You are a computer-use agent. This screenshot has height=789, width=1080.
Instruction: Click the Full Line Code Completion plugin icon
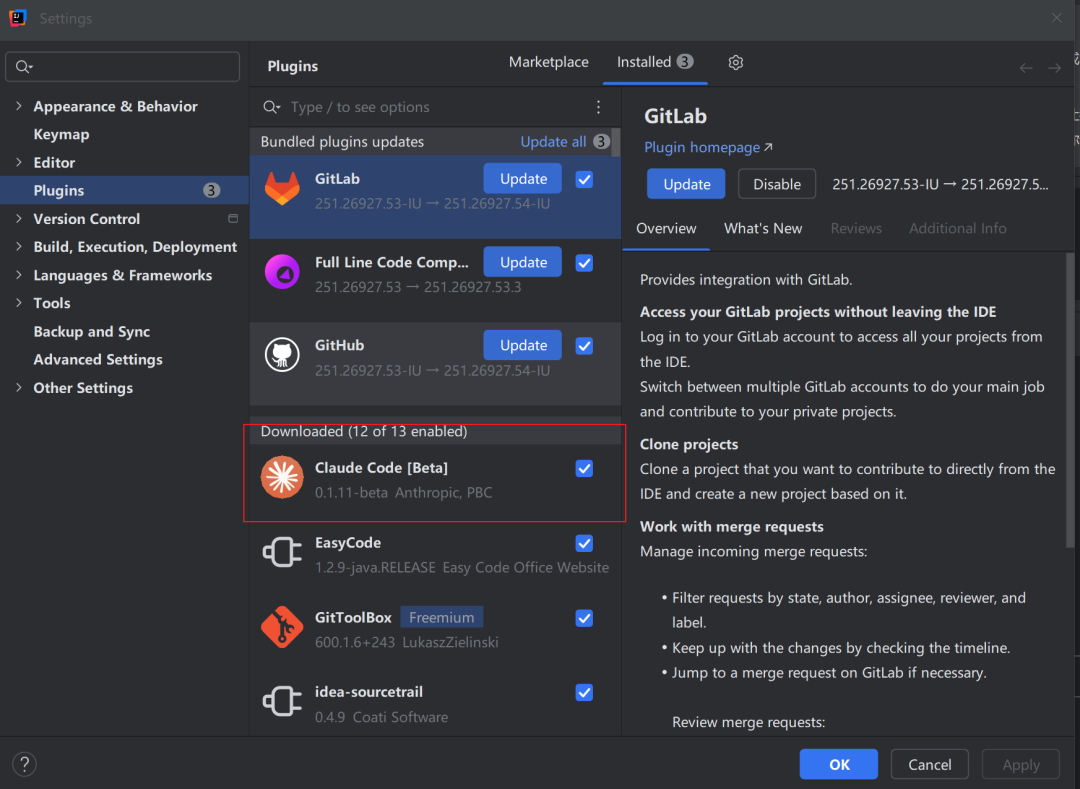pos(282,271)
